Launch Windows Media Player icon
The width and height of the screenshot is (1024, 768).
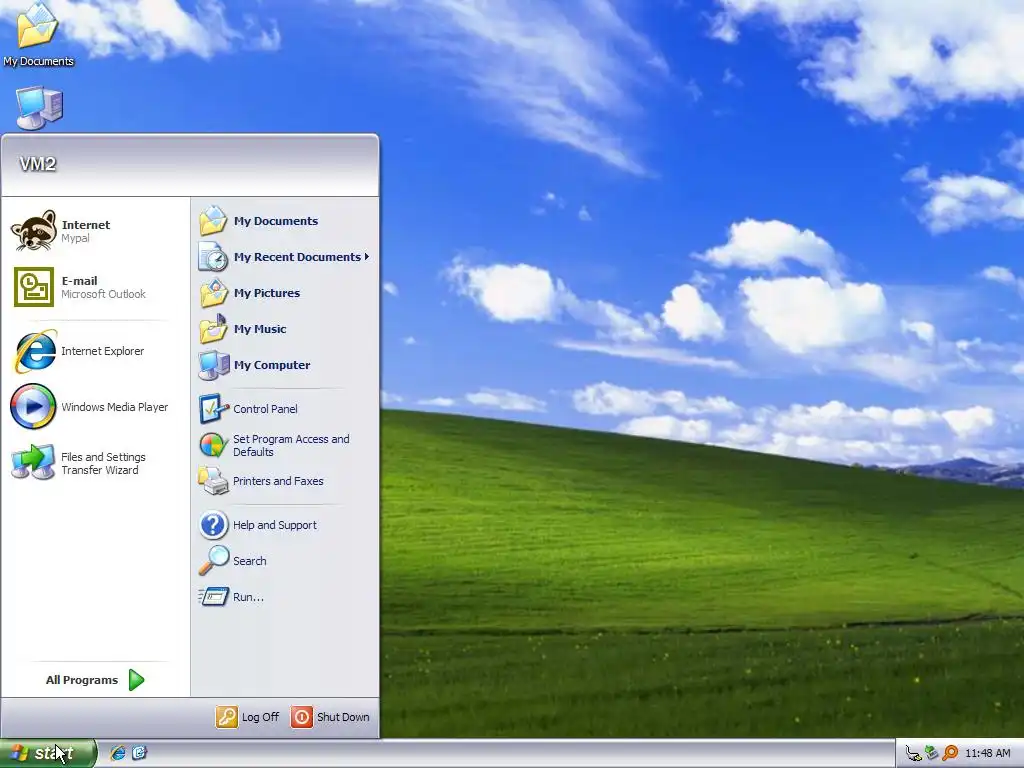[x=33, y=406]
